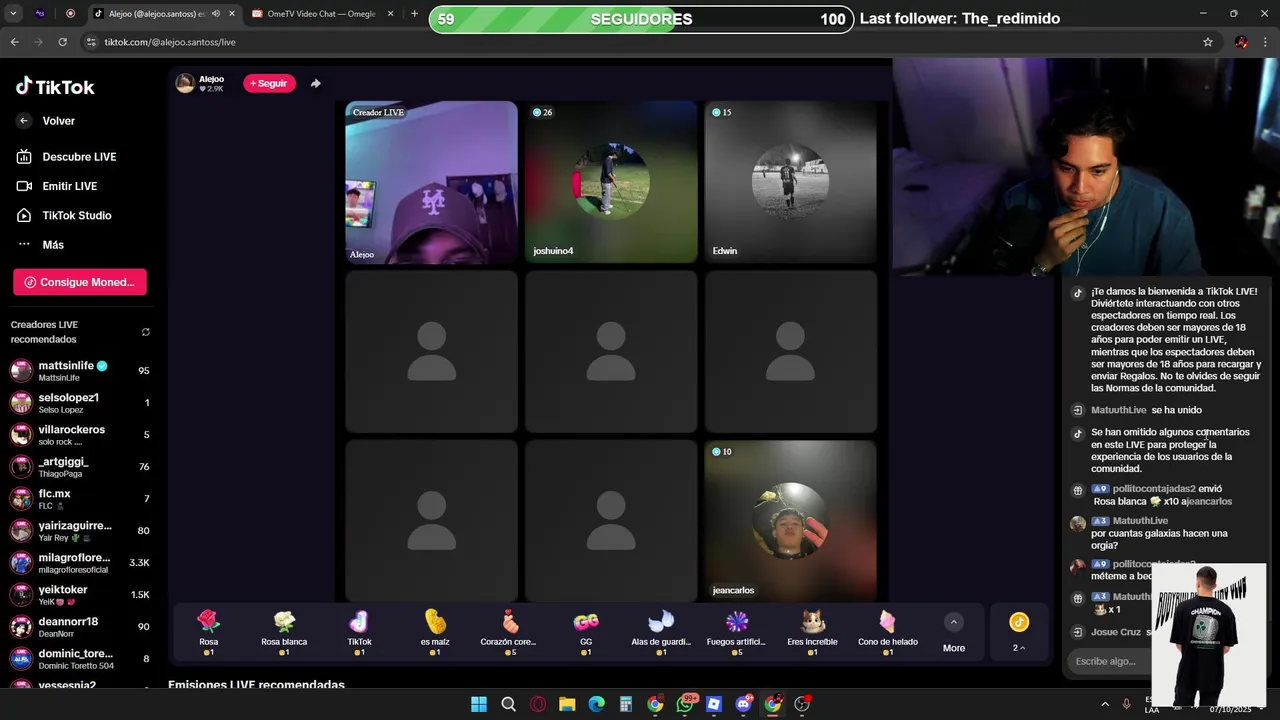Open Microsoft Edge from taskbar
Image resolution: width=1280 pixels, height=720 pixels.
coord(597,704)
